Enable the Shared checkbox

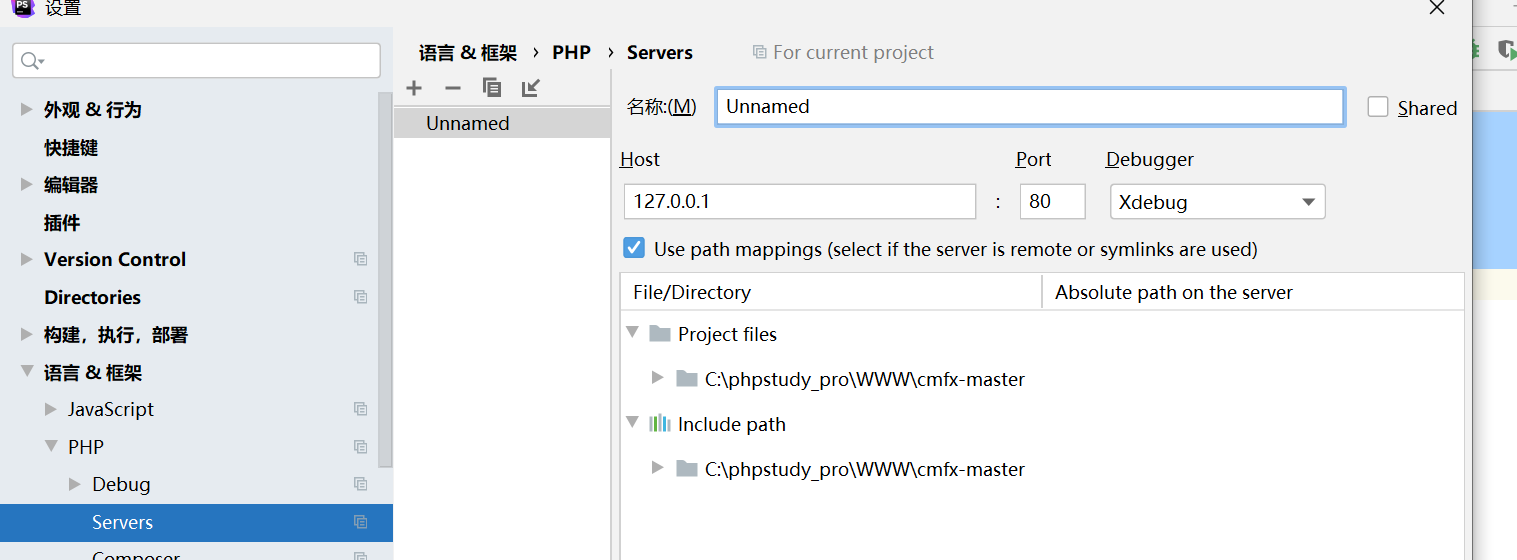click(1378, 107)
